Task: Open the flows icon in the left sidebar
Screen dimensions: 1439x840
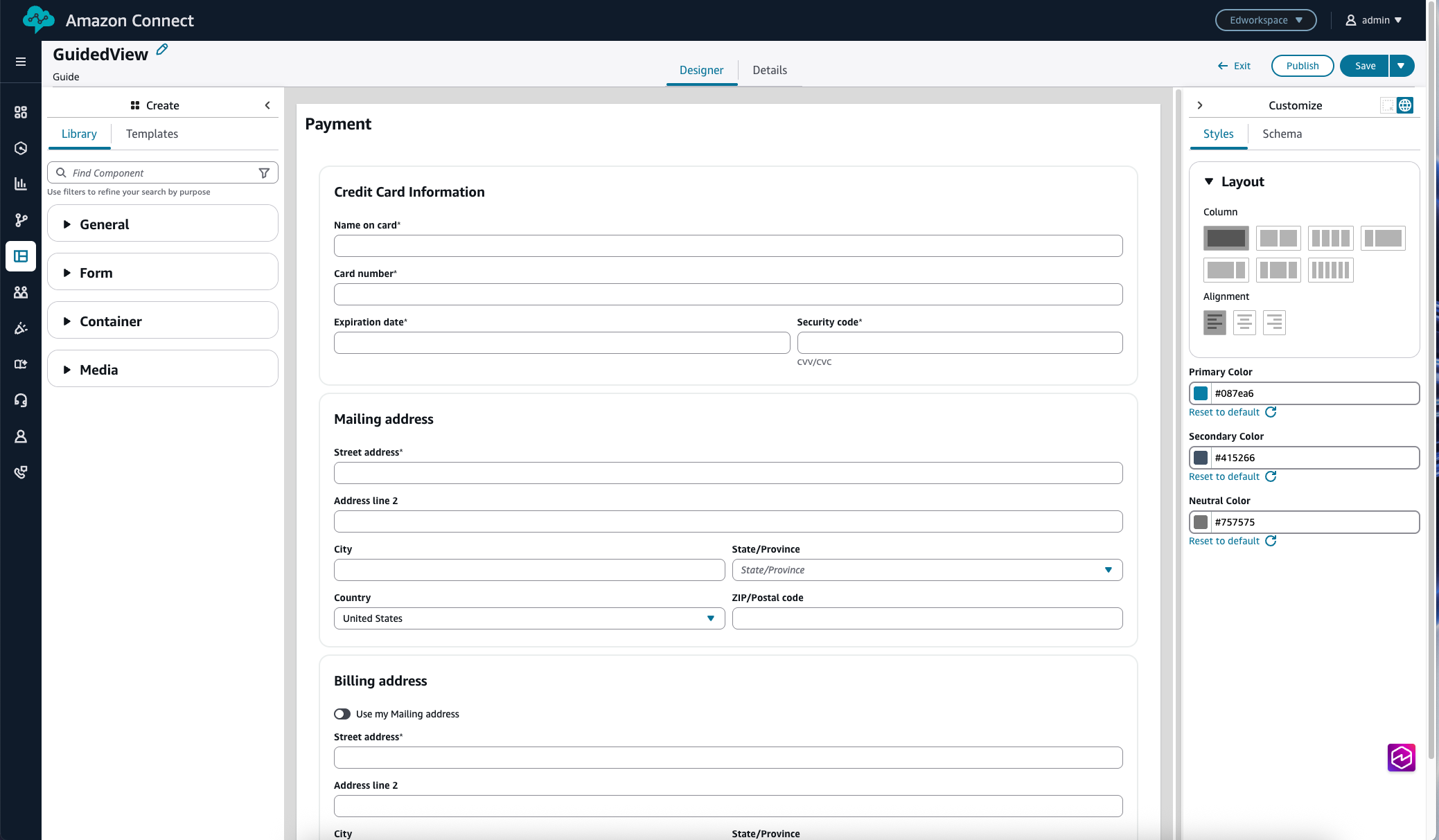Action: click(20, 220)
